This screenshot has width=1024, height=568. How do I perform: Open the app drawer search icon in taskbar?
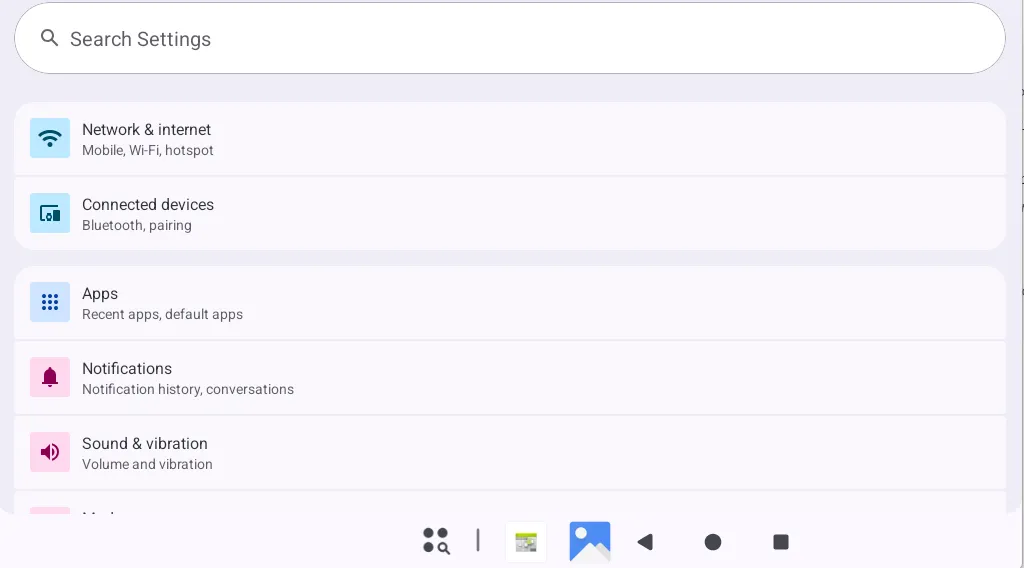[x=436, y=541]
